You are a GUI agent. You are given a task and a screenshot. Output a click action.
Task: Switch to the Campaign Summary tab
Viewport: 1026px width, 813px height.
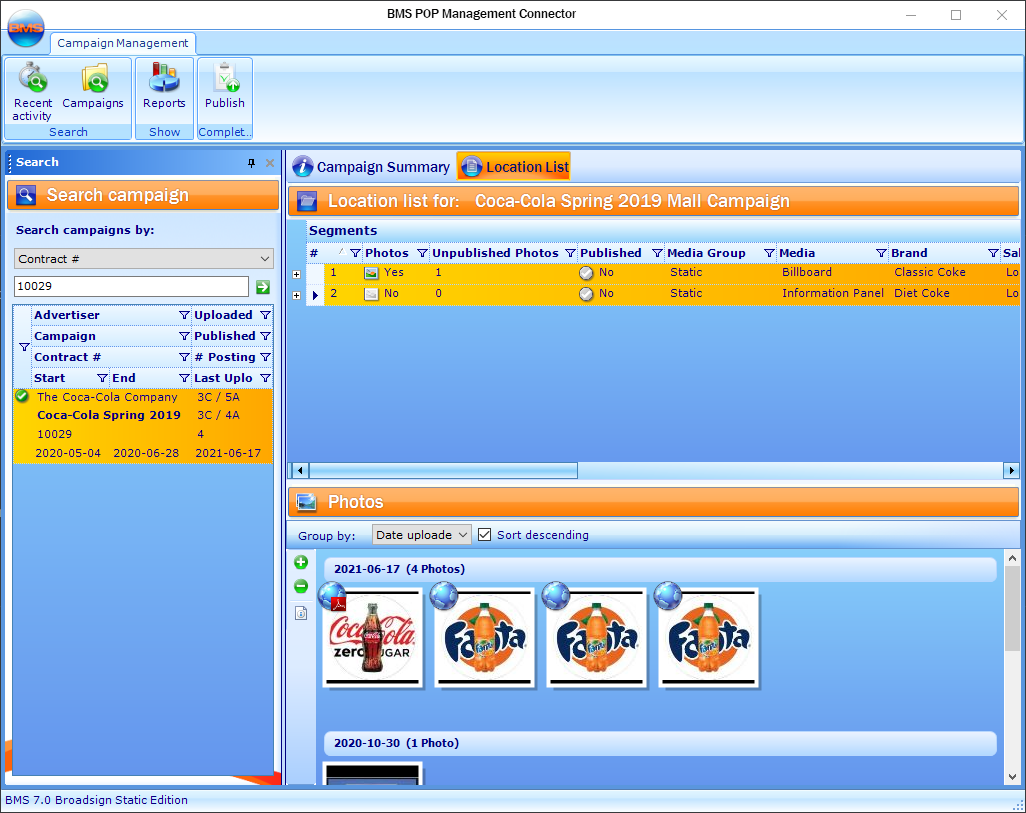371,167
